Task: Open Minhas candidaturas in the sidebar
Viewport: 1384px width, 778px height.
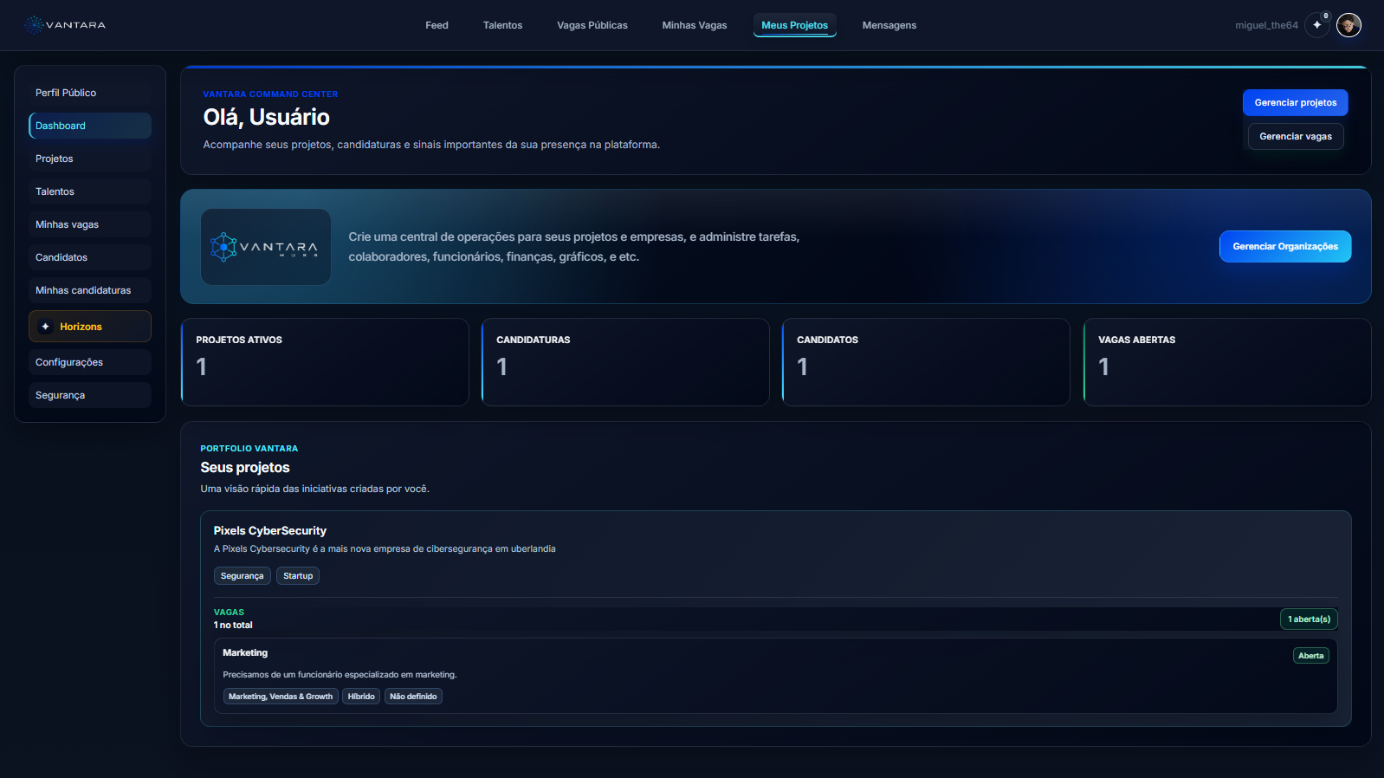Action: pyautogui.click(x=90, y=291)
